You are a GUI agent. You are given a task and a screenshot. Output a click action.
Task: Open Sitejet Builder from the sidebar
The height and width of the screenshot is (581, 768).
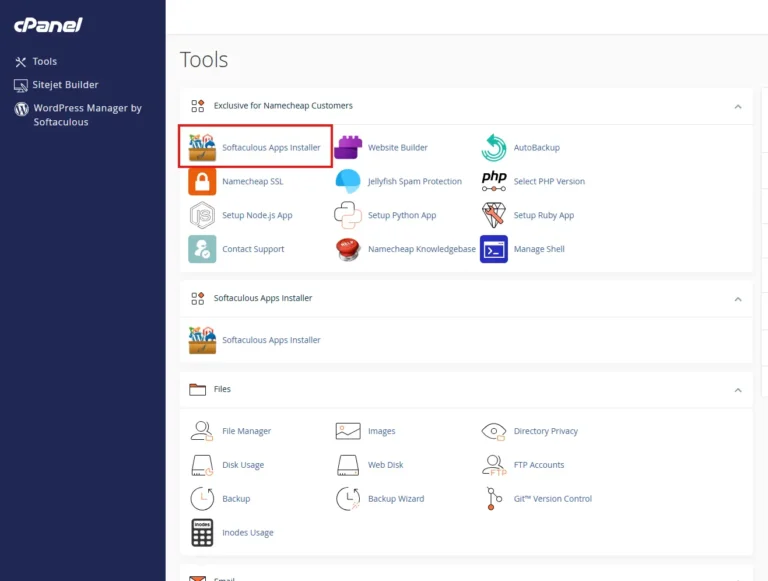coord(64,85)
